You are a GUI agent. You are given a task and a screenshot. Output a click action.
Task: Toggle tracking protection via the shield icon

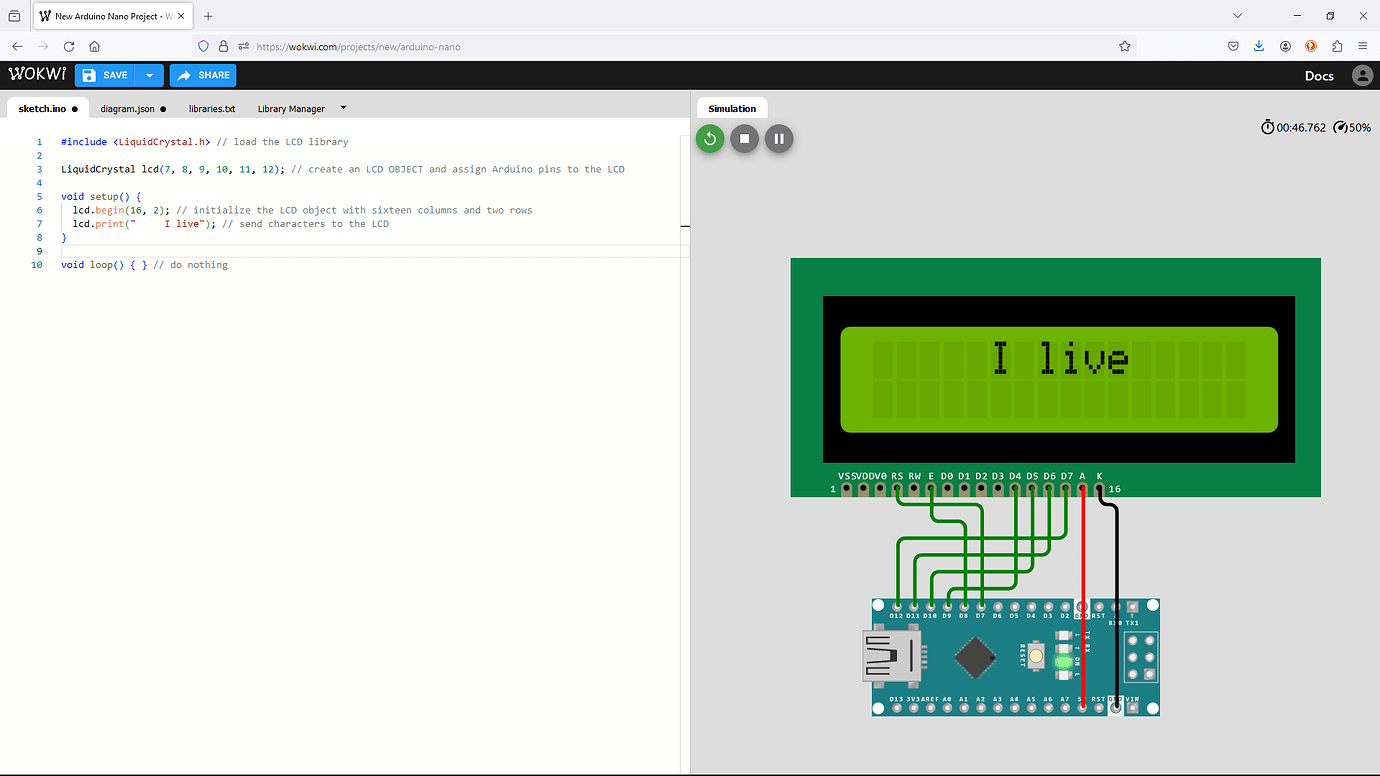203,46
